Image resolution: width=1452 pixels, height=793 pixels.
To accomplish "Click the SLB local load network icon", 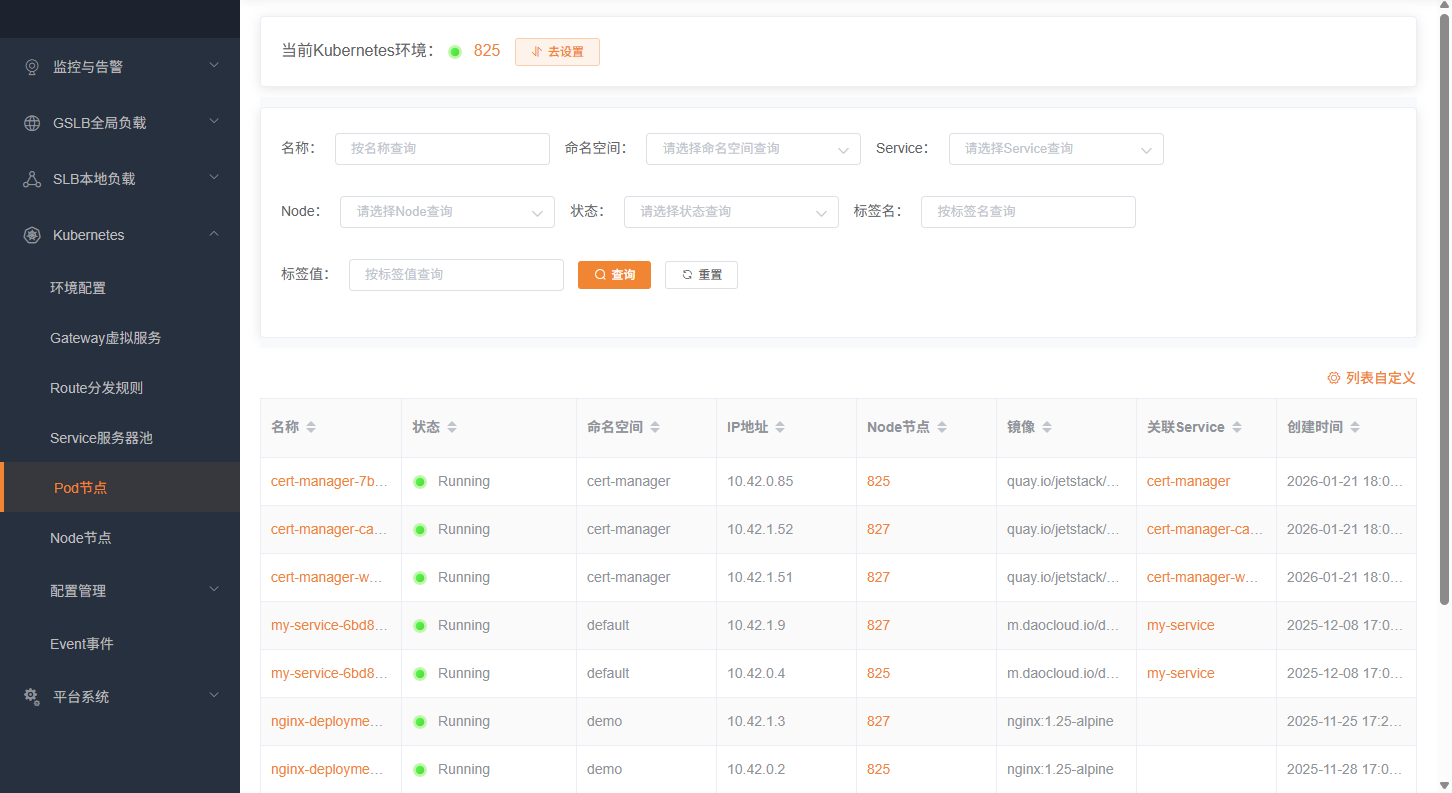I will click(32, 179).
